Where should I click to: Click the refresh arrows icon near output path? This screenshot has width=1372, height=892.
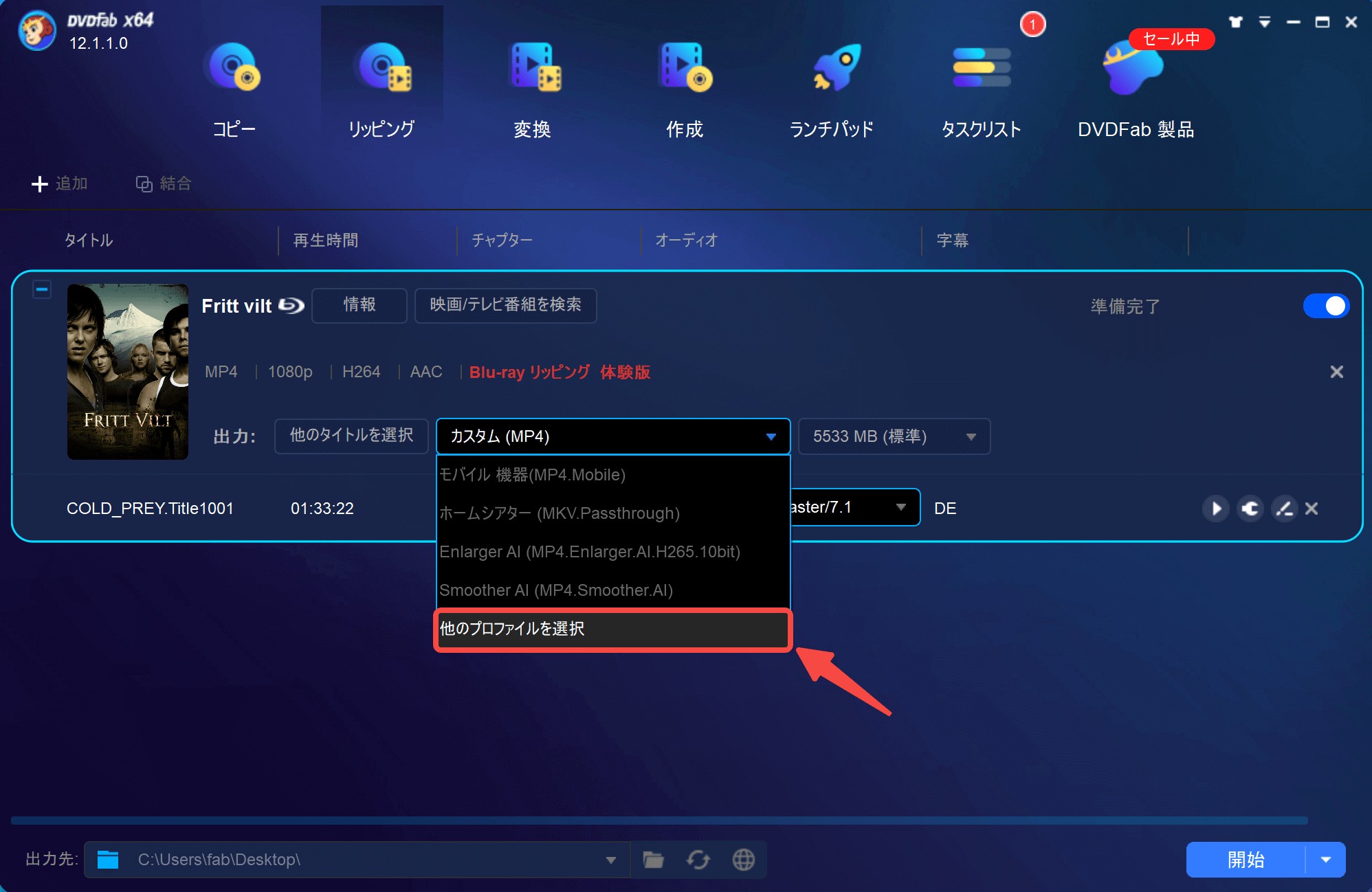[698, 860]
